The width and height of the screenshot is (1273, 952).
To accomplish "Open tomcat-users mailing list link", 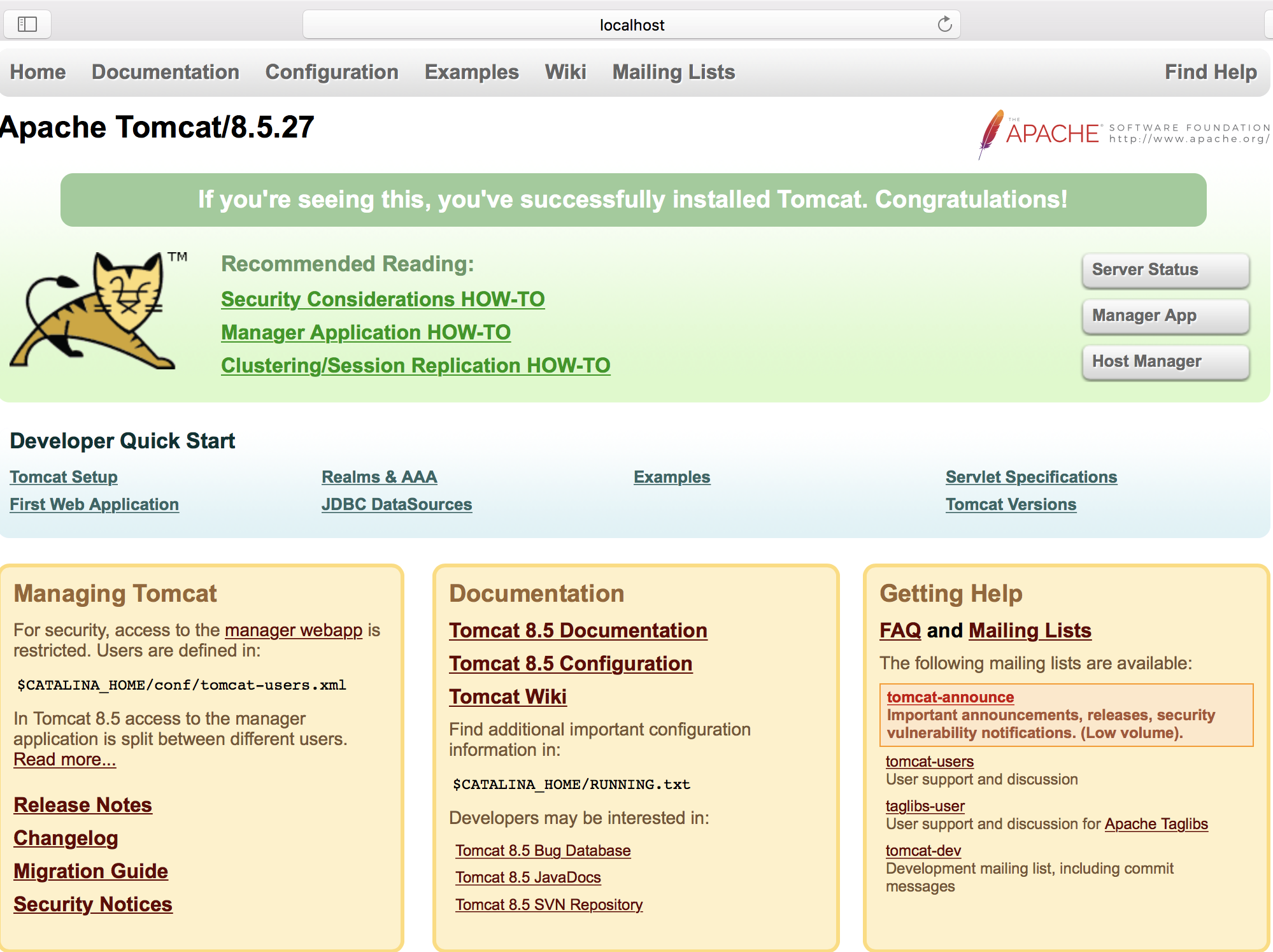I will pyautogui.click(x=930, y=762).
